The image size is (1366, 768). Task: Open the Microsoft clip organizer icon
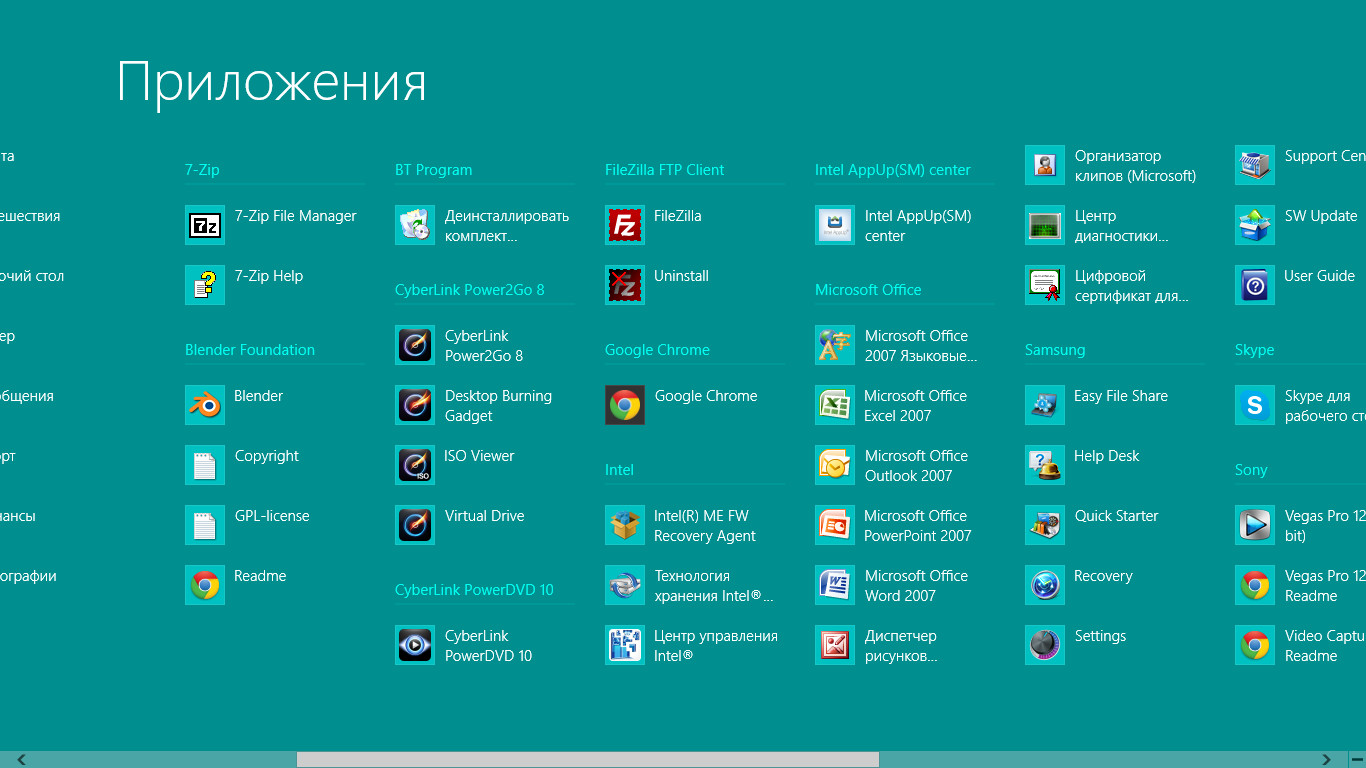(1045, 165)
